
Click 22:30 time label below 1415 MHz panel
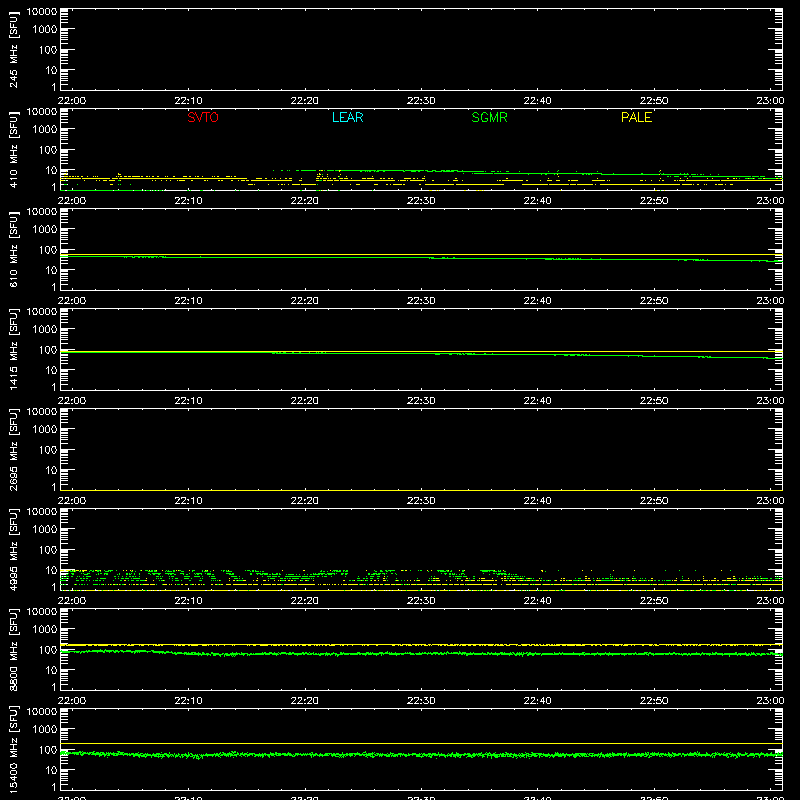click(421, 401)
